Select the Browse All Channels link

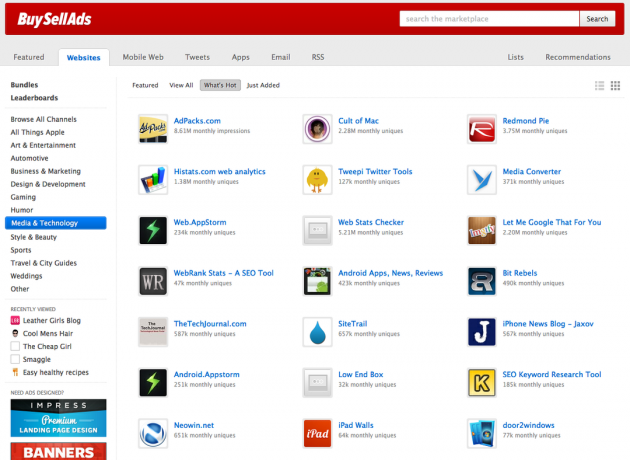[x=43, y=119]
